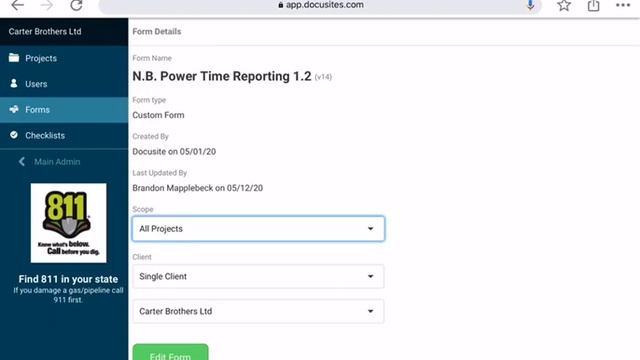Screen dimensions: 640x360
Task: Click the browser forward arrow
Action: point(47,5)
